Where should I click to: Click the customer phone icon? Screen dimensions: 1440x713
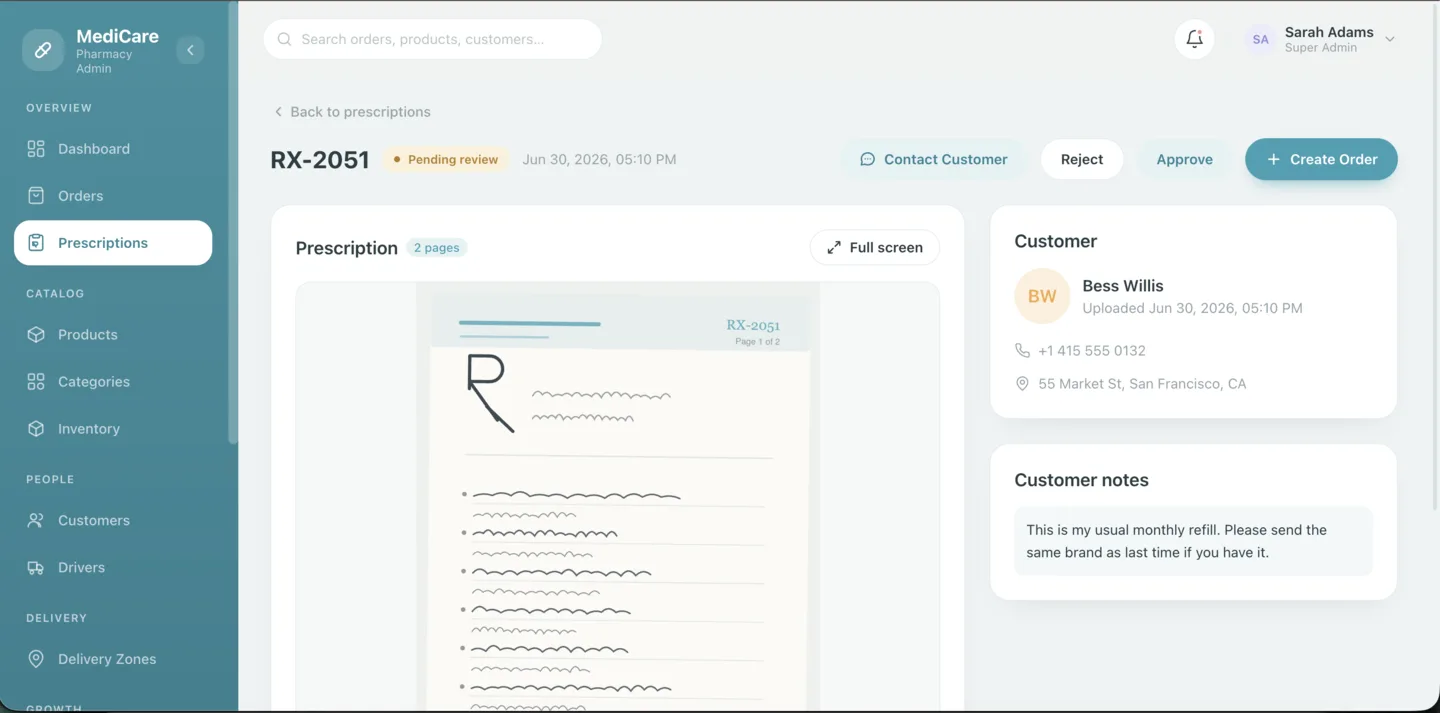tap(1022, 351)
